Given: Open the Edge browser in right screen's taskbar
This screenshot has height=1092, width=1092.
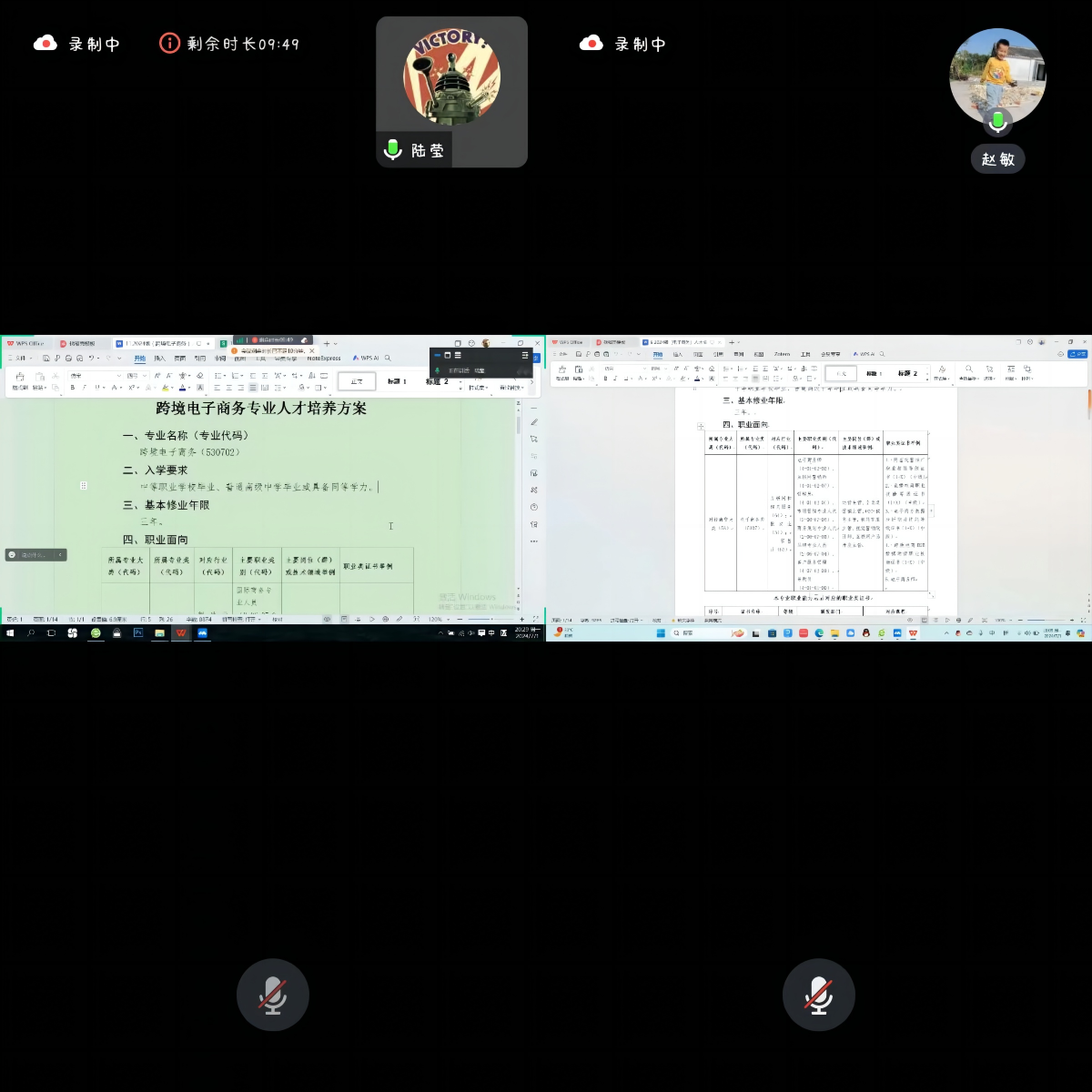Looking at the screenshot, I should click(x=819, y=633).
